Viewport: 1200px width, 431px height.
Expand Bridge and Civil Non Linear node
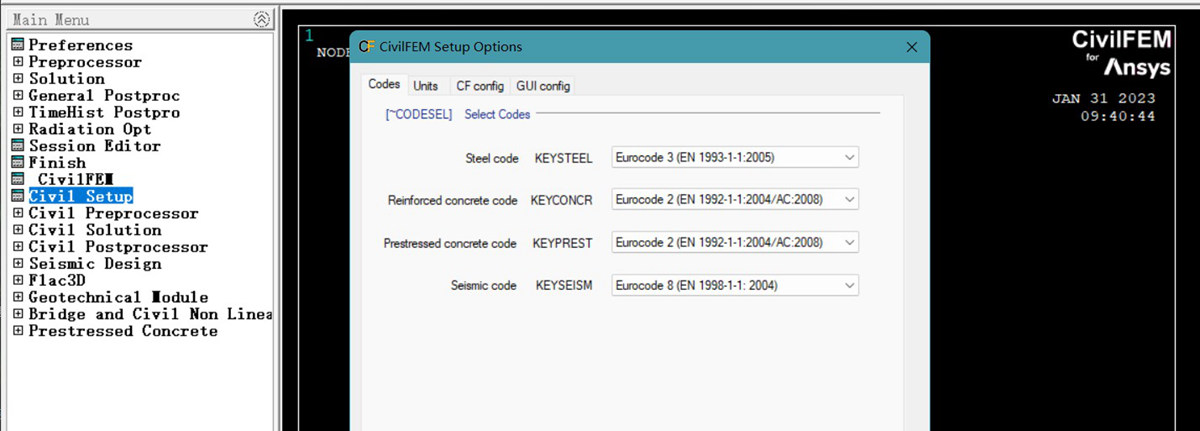coord(17,314)
